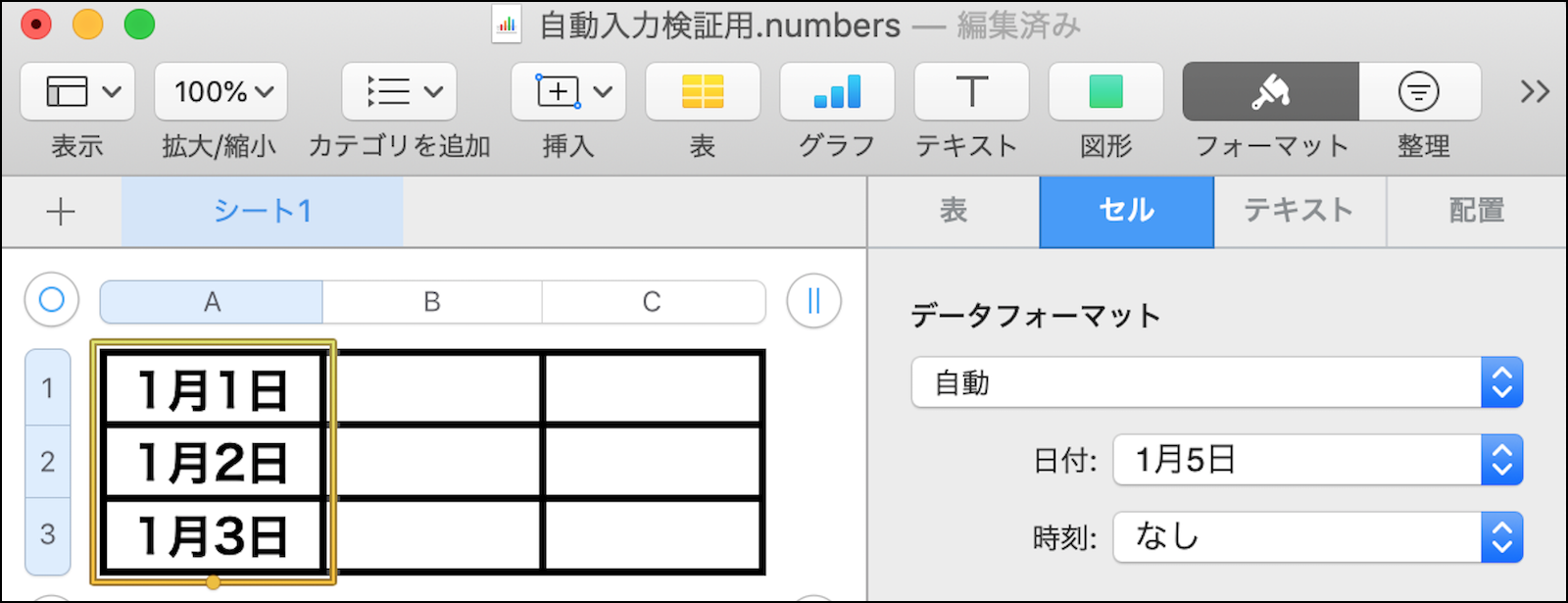
Task: Insert a shape using the 図形 icon
Action: coord(1105,91)
